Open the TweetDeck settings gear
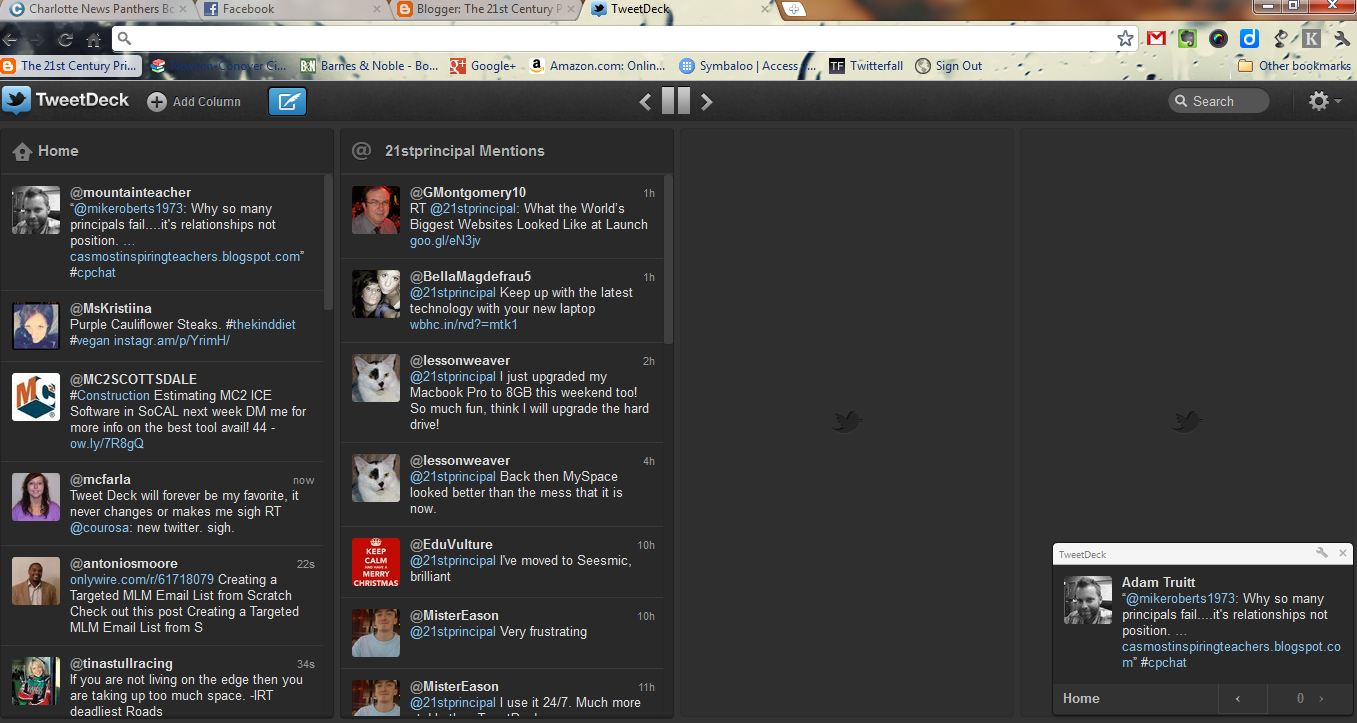1357x723 pixels. point(1319,101)
